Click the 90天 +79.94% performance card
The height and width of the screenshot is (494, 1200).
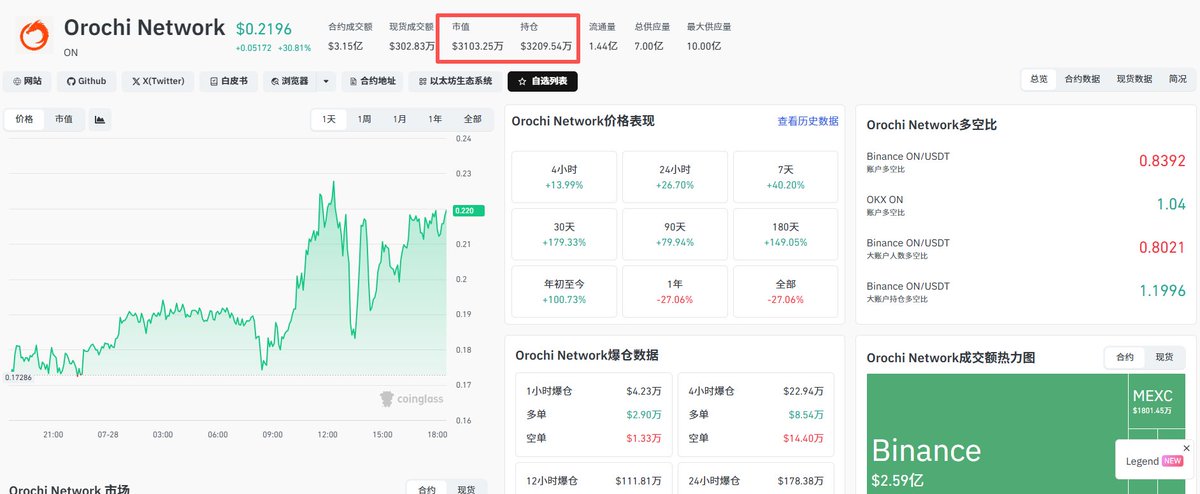click(x=675, y=234)
